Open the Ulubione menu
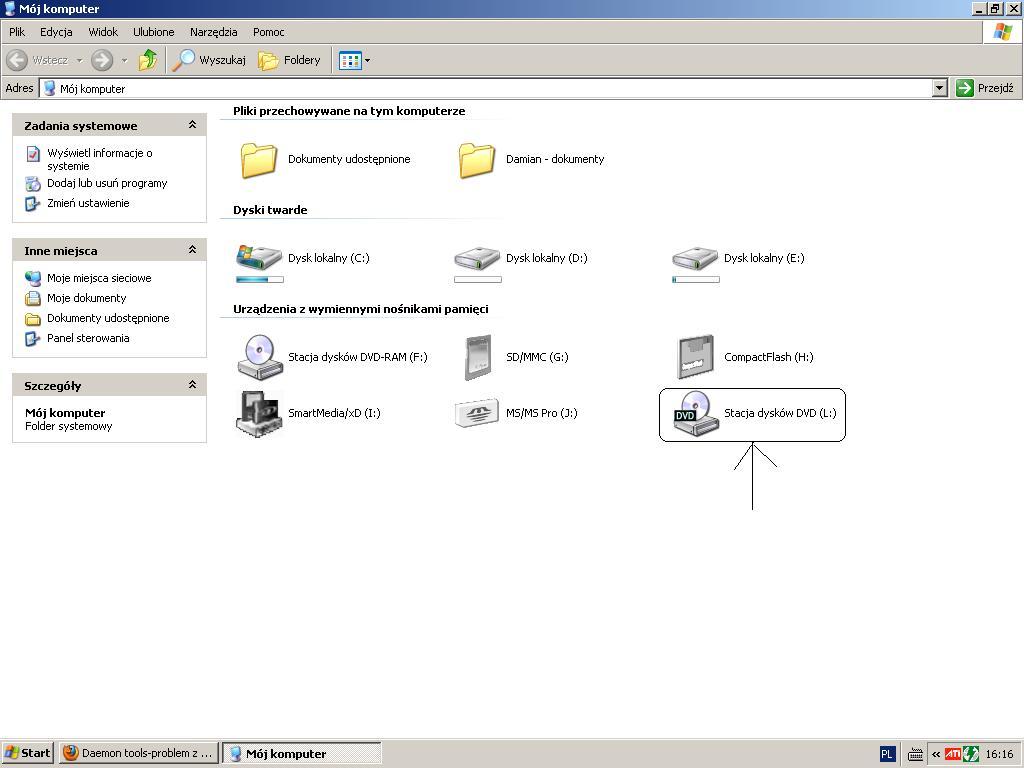Screen dimensions: 1024x768 click(153, 31)
